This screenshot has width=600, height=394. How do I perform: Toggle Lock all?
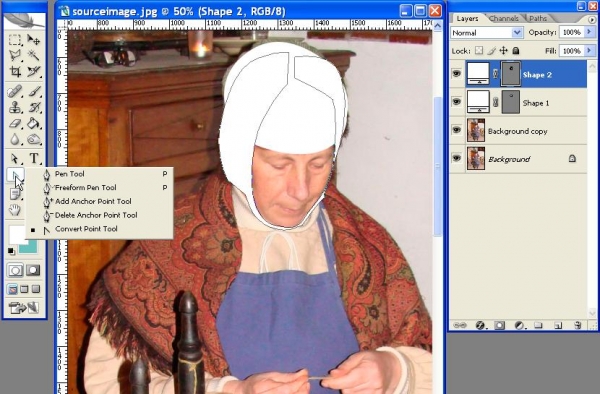[x=516, y=50]
